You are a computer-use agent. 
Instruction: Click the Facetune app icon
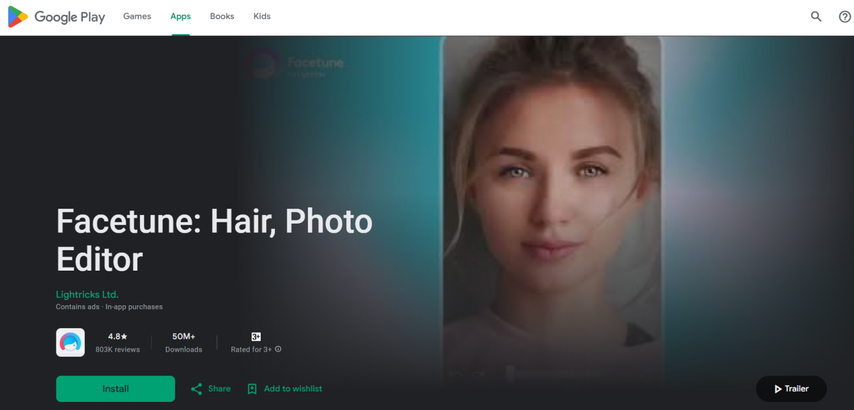[70, 342]
